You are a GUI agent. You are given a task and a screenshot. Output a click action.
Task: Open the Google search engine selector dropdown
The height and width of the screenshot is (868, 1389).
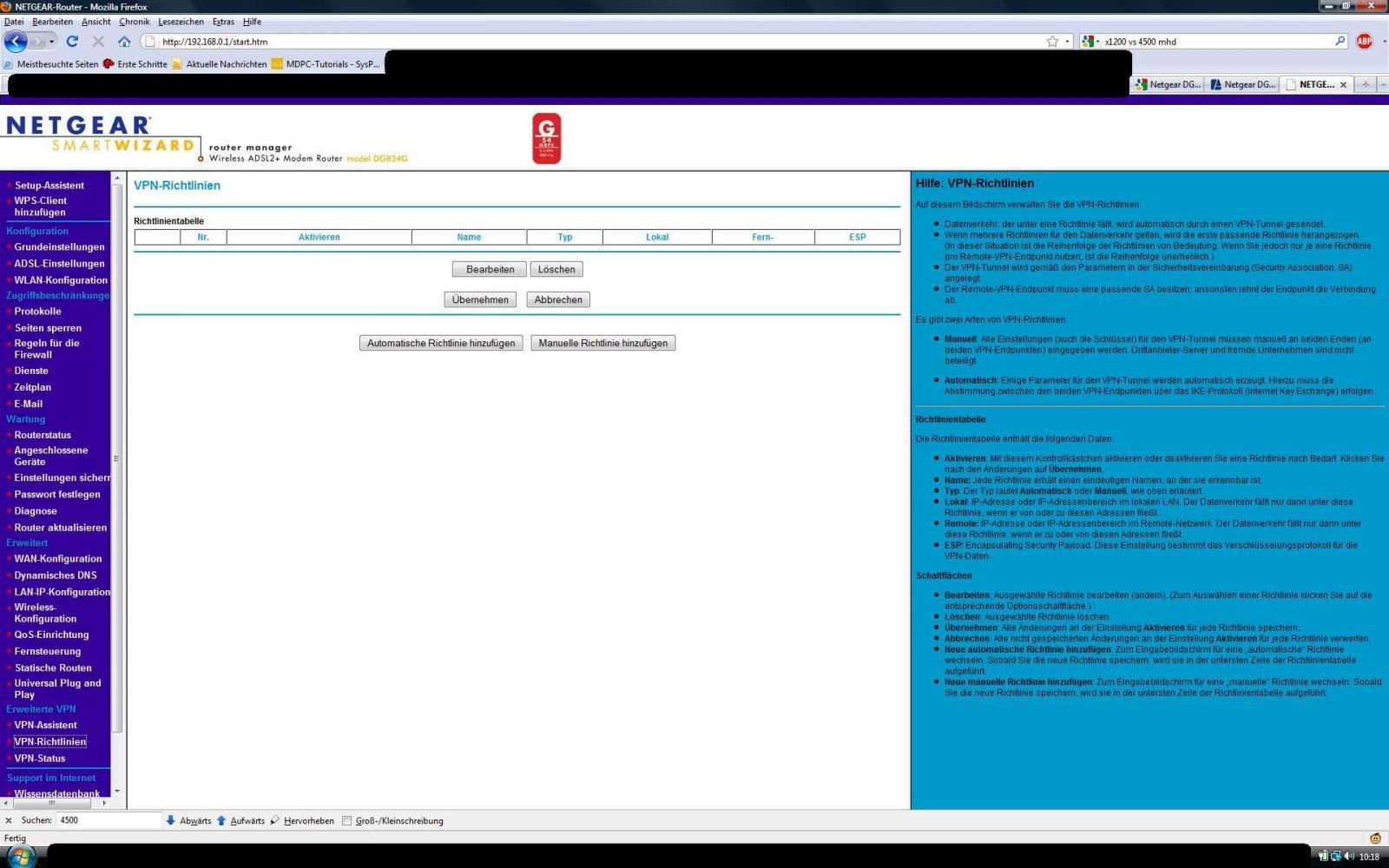(x=1091, y=41)
